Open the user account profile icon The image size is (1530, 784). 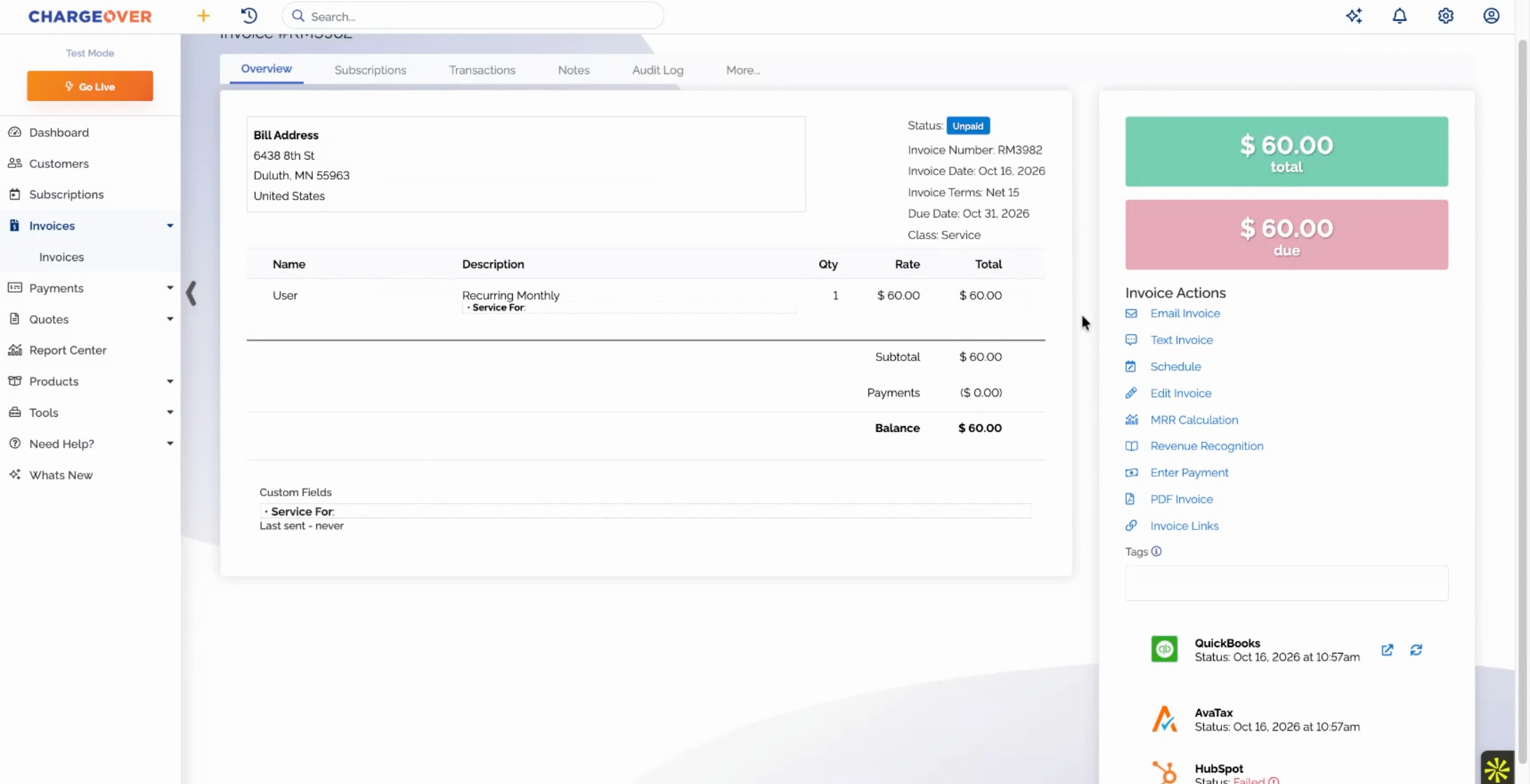click(1491, 16)
